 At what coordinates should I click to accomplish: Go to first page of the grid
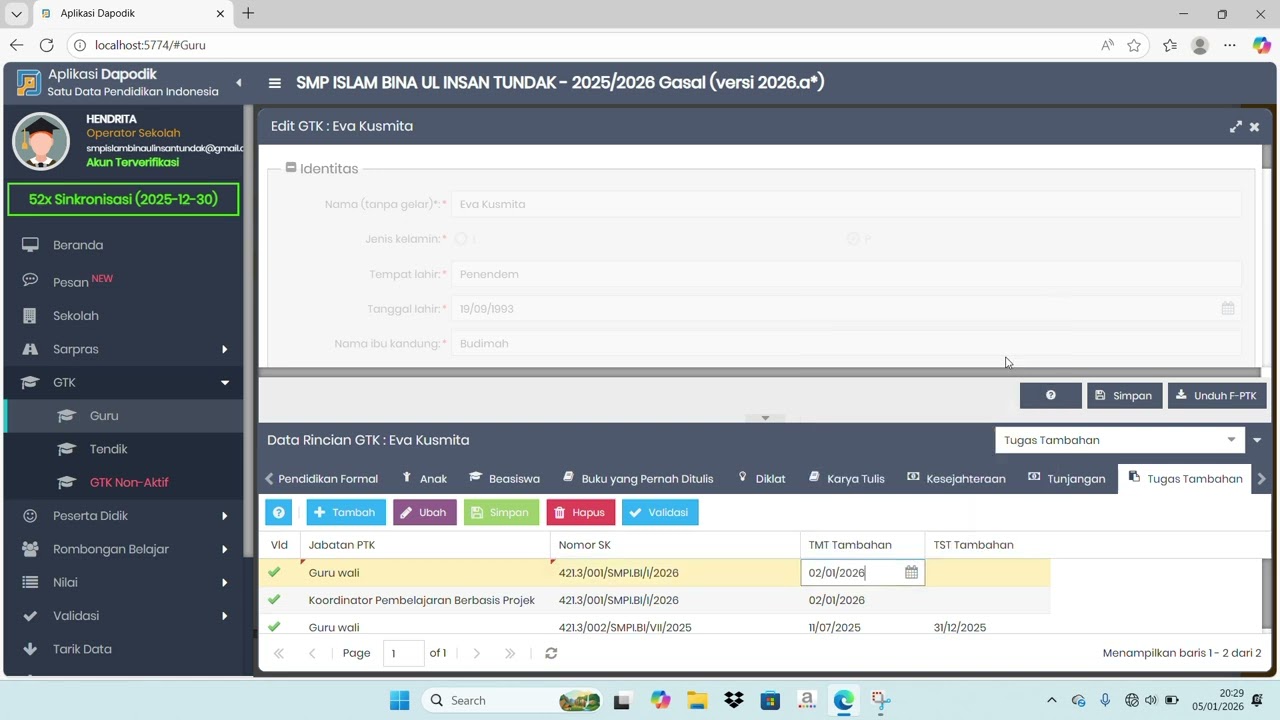pos(279,653)
